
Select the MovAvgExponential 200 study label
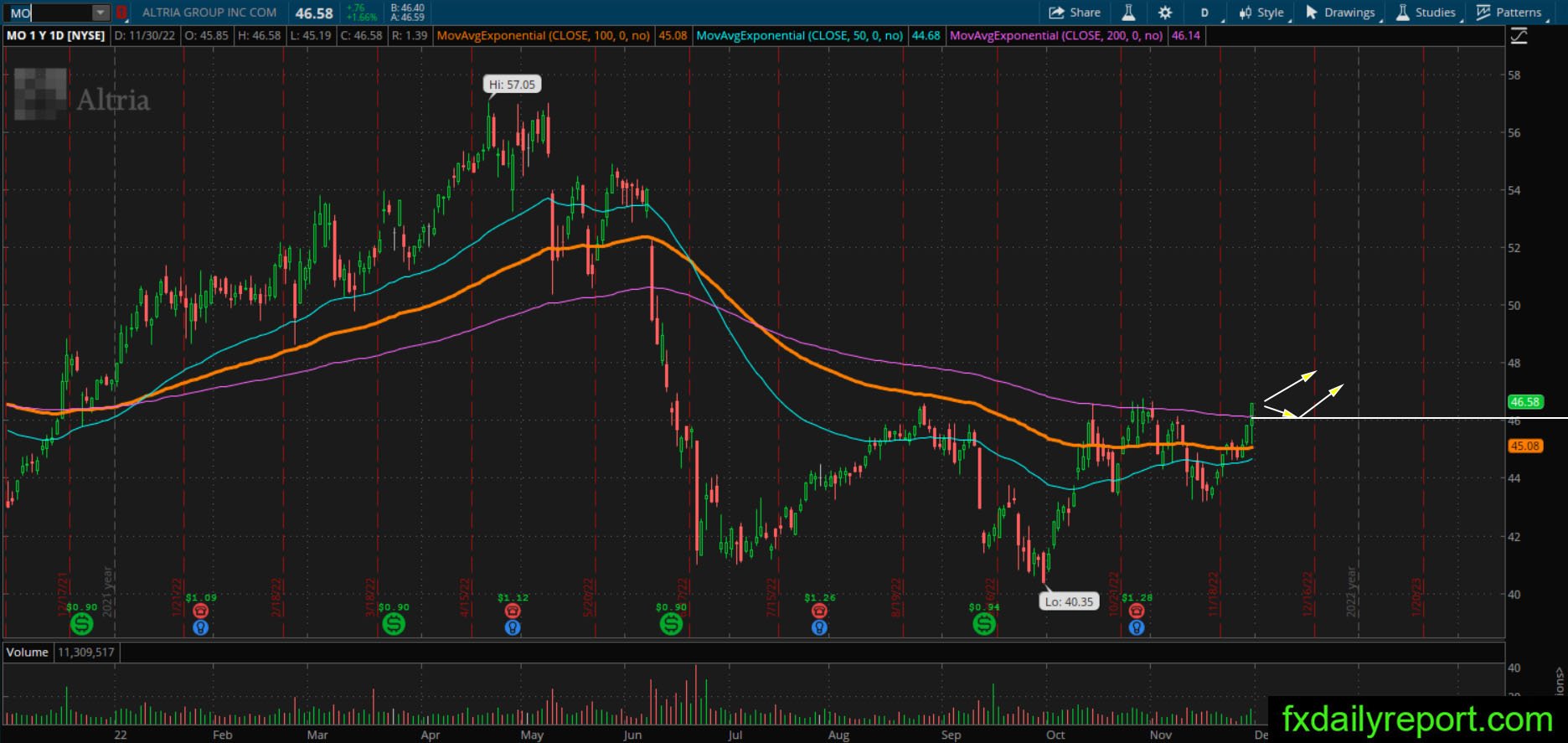click(x=1056, y=36)
